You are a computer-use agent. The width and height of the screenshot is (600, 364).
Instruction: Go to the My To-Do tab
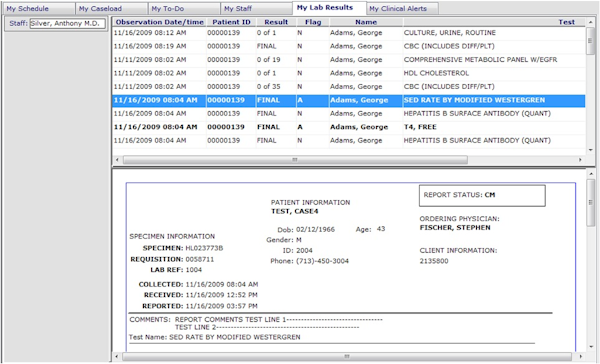click(x=184, y=8)
